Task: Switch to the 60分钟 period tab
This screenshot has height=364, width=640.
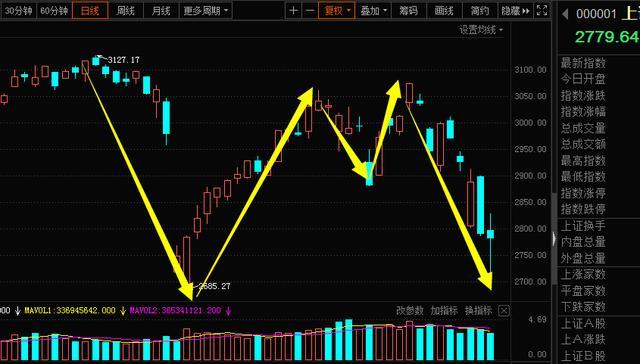Action: (x=54, y=11)
